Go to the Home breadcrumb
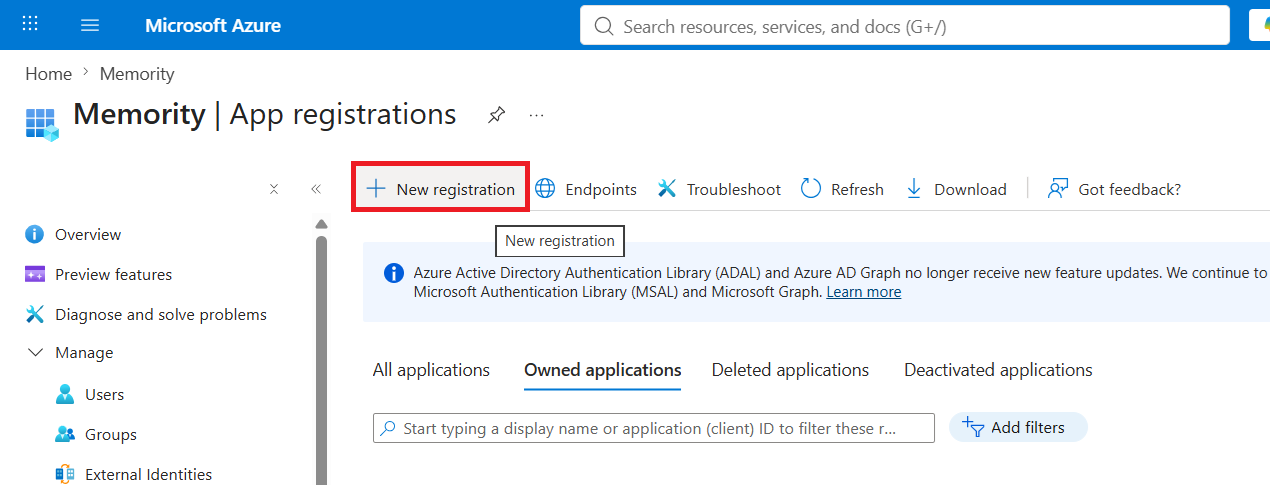1270x485 pixels. point(48,74)
